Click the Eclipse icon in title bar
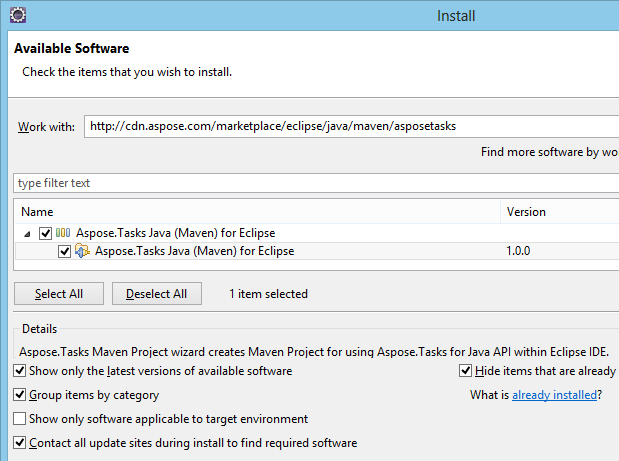The height and width of the screenshot is (461, 619). tap(16, 15)
